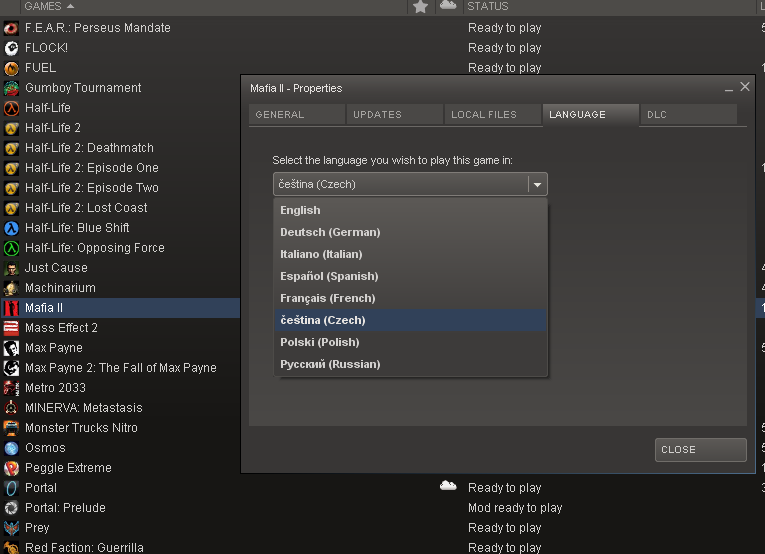Click the Peggle Extreme icon
The height and width of the screenshot is (554, 765).
click(11, 468)
